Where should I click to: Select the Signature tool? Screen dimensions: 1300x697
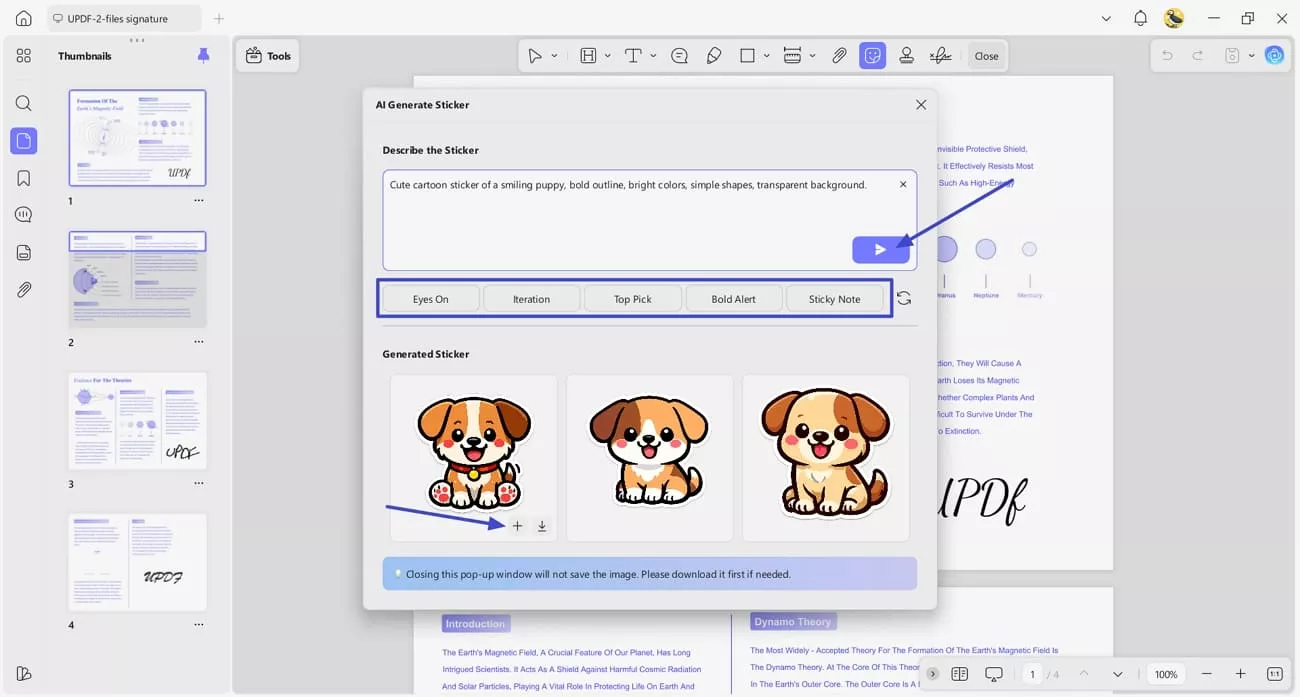point(940,56)
